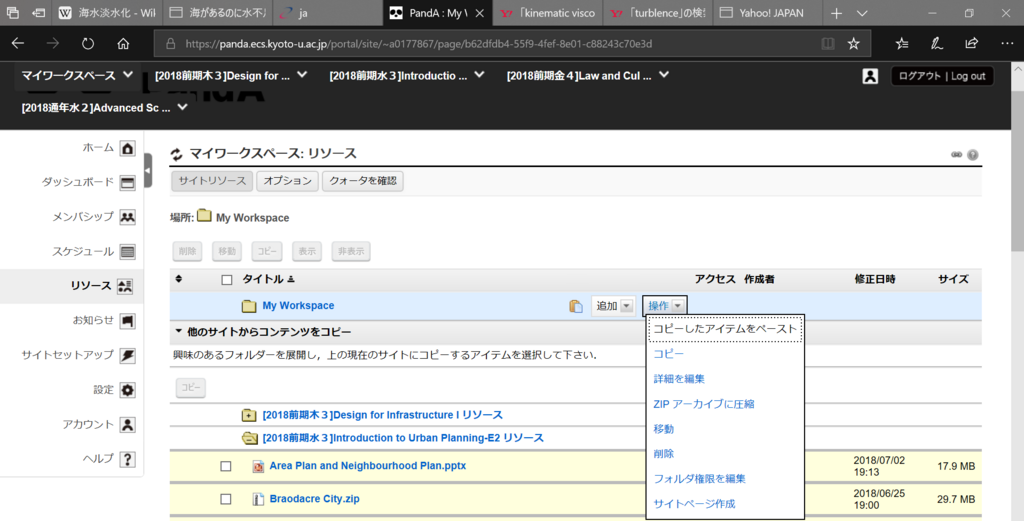1024x521 pixels.
Task: Add page to favorites with star icon
Action: coord(853,44)
